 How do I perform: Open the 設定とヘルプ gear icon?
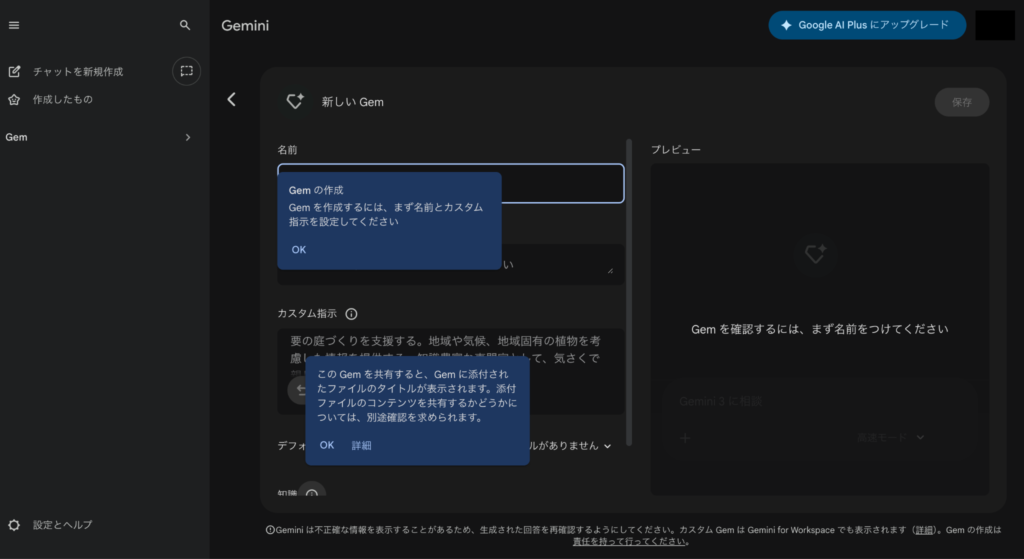[14, 525]
